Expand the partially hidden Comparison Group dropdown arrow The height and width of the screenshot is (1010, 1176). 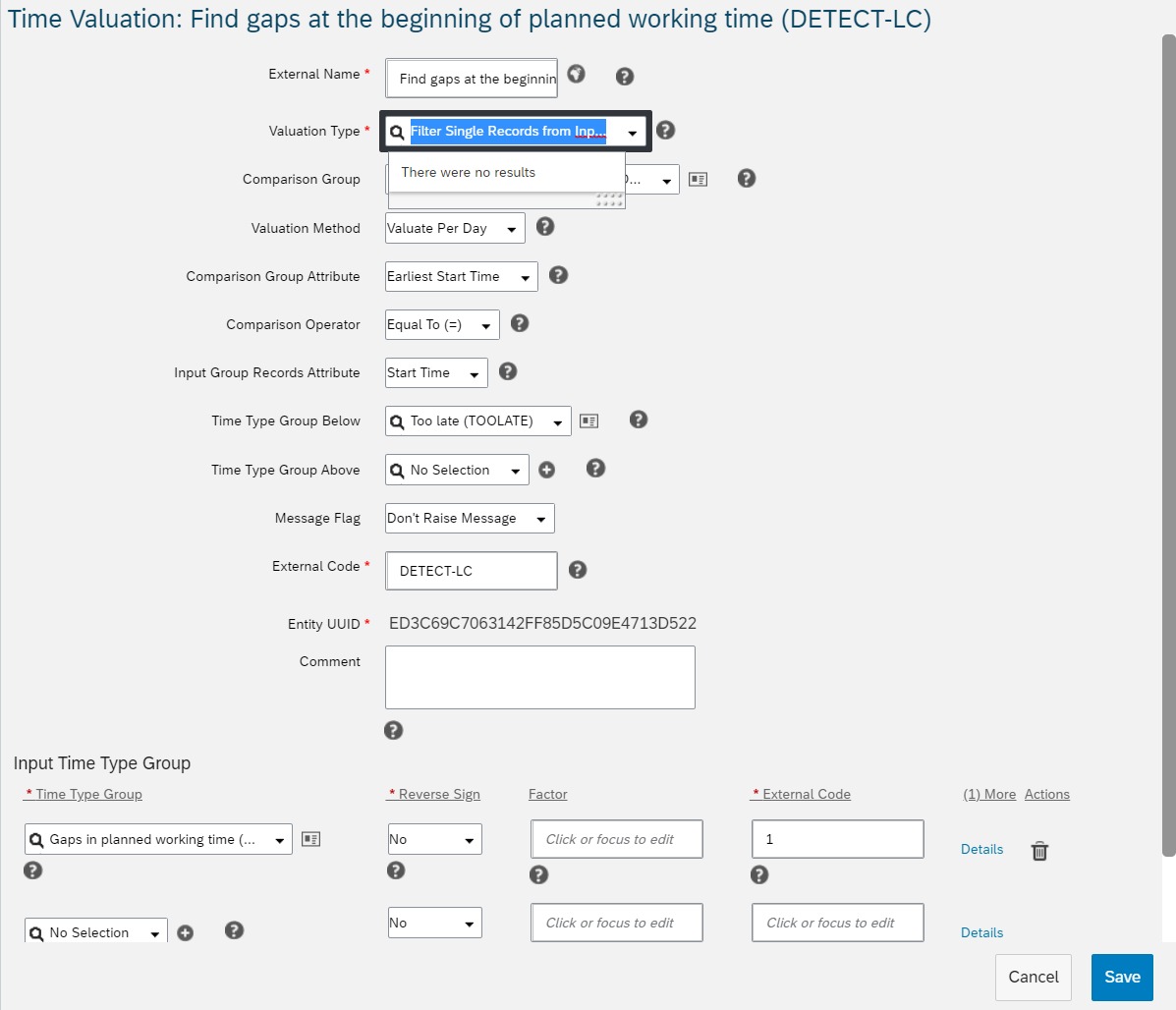(666, 181)
